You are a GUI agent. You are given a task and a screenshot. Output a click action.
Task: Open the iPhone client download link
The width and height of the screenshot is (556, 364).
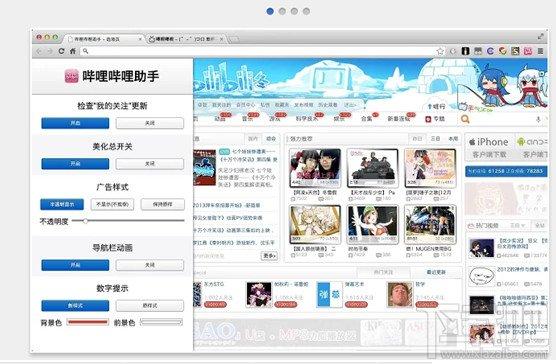coord(489,147)
